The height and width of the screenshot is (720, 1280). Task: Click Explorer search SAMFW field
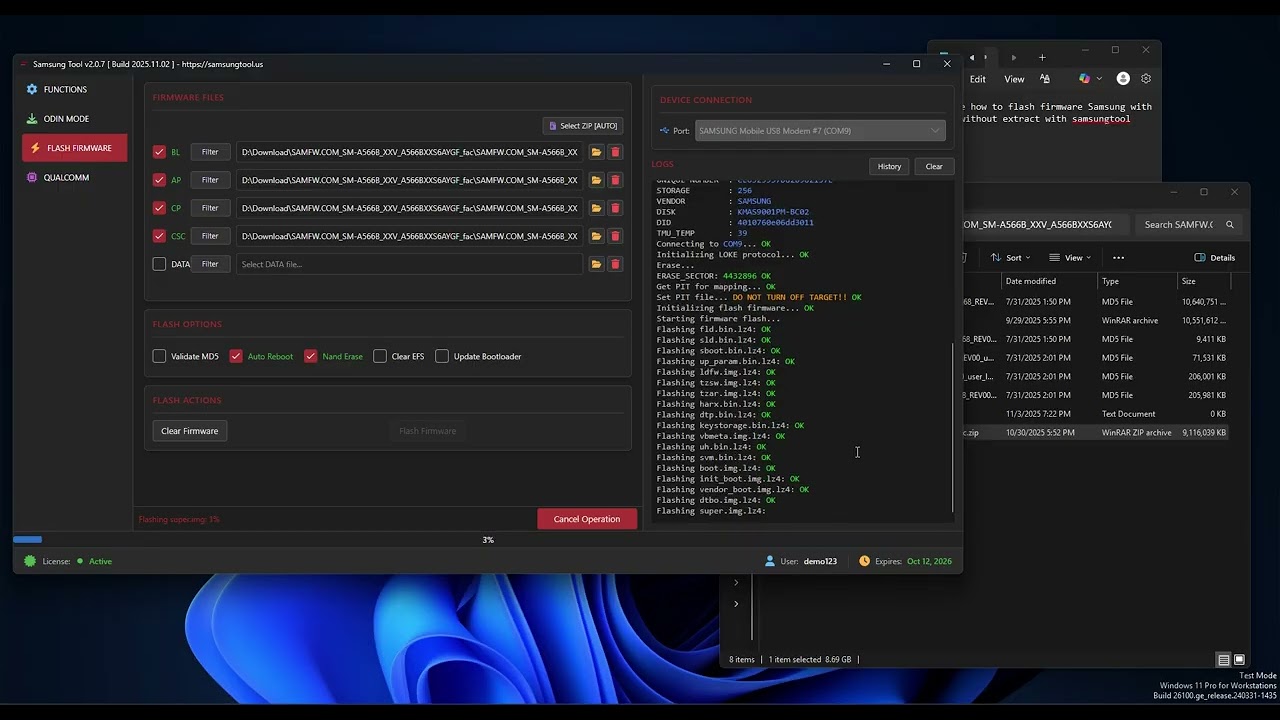point(1189,225)
